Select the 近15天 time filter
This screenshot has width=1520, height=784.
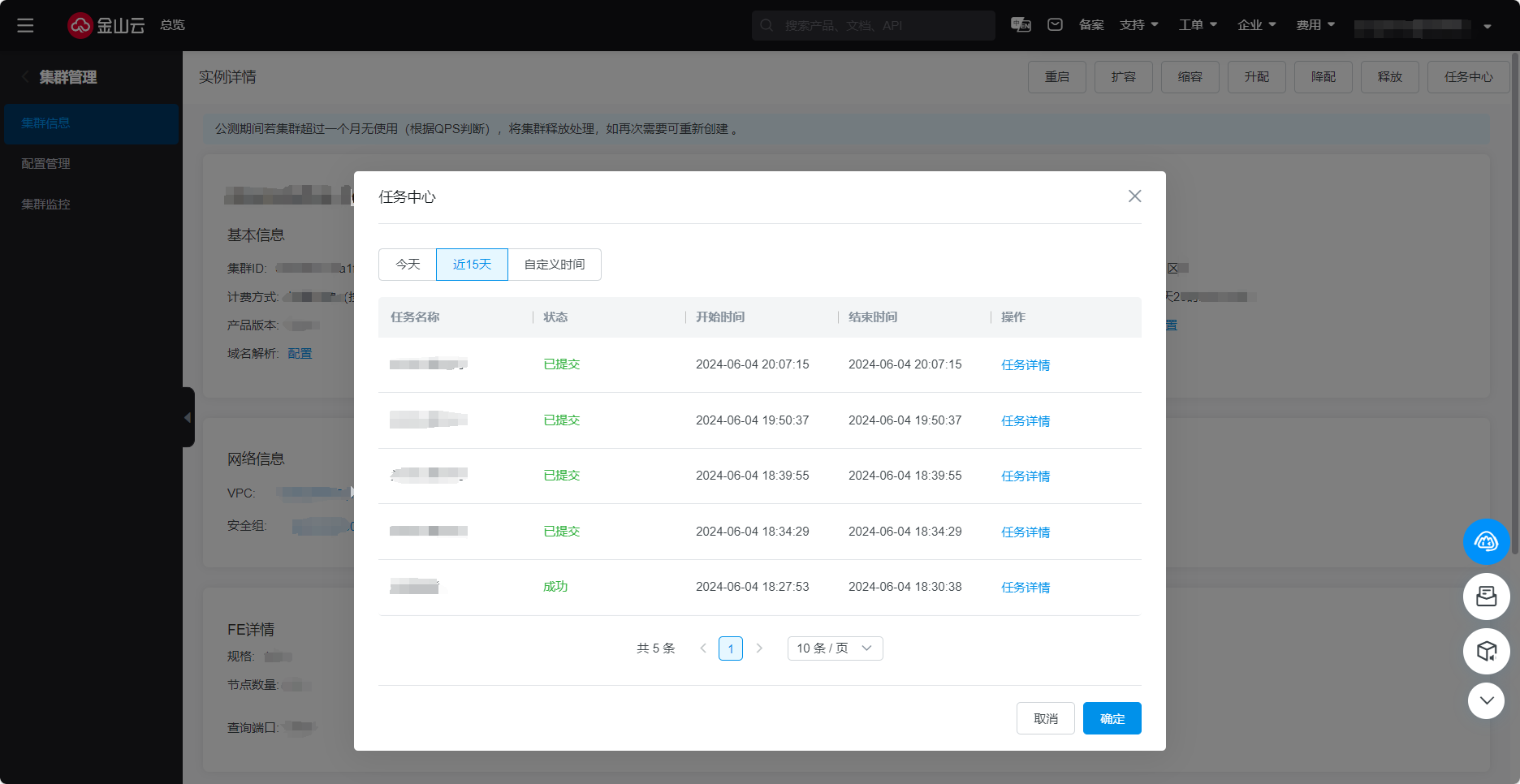[x=472, y=265]
